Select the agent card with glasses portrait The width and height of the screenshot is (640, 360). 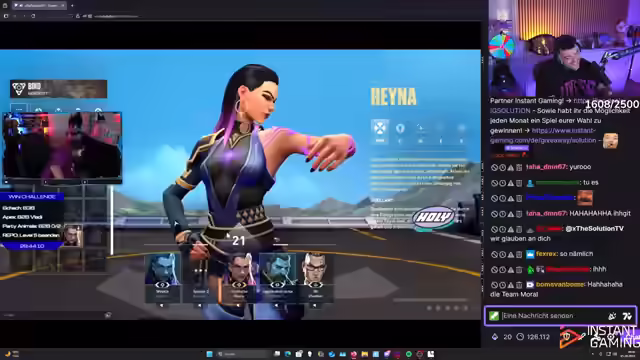click(x=315, y=277)
